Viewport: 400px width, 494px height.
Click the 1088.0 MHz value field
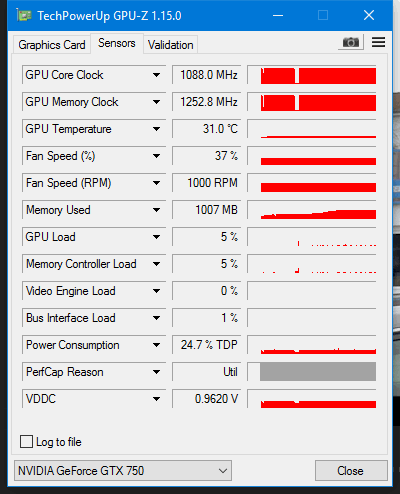coord(207,75)
